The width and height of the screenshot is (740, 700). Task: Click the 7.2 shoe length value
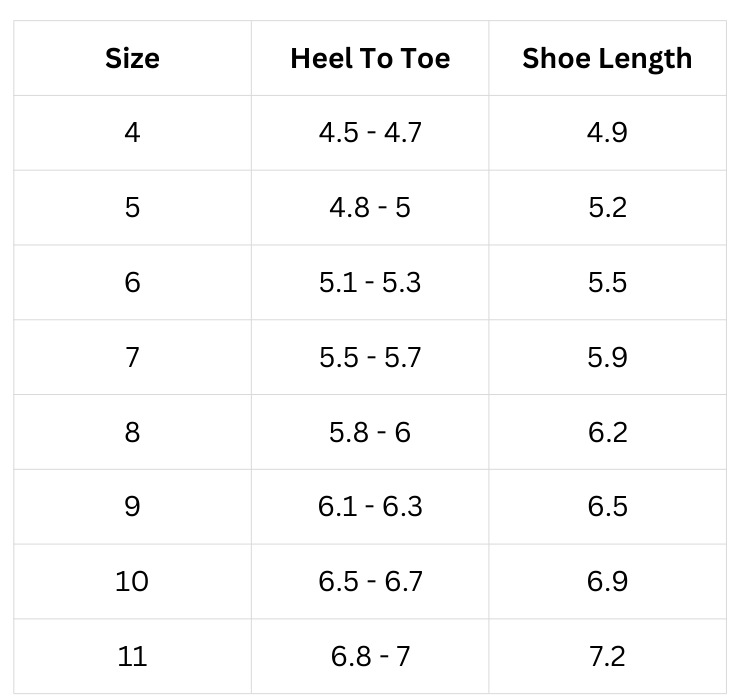(x=607, y=656)
